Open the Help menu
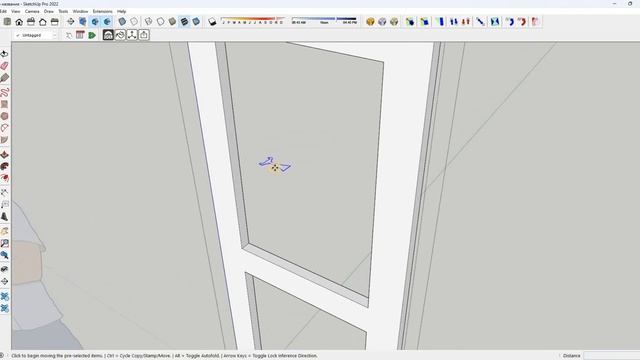This screenshot has width=640, height=360. [x=121, y=11]
